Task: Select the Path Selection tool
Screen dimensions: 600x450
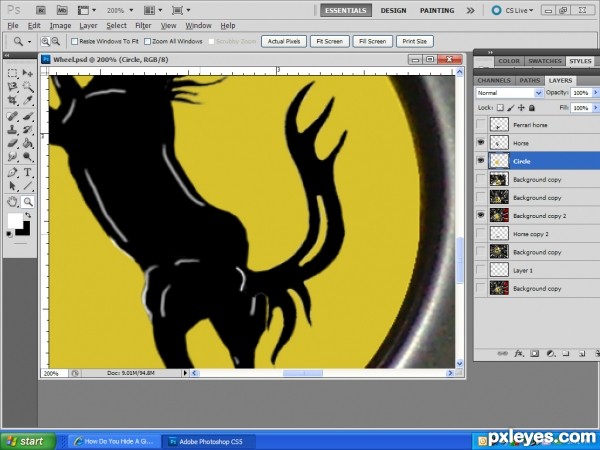Action: pos(13,186)
